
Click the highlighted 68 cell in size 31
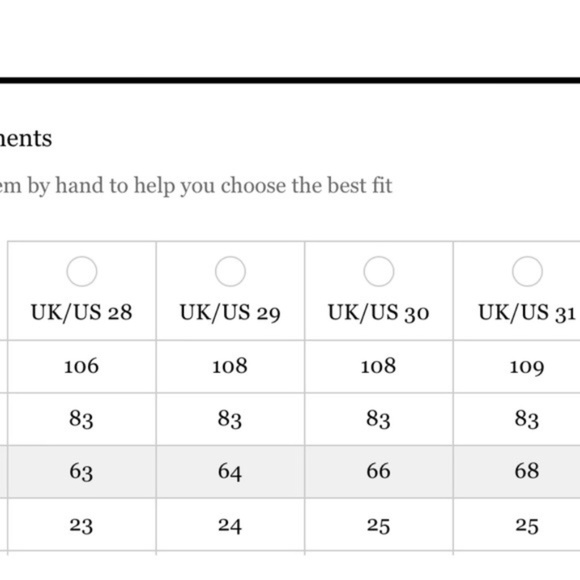pos(527,471)
